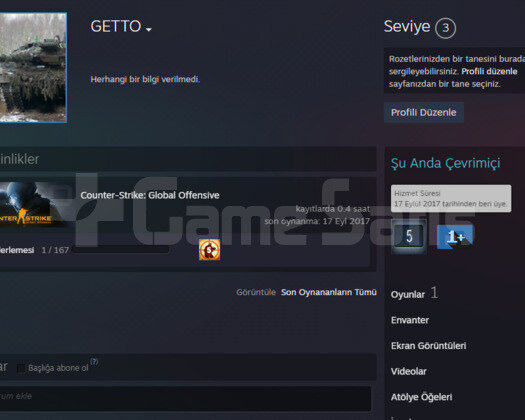Click 'son oynanma: 17 Eyl 2017' text
This screenshot has height=420, width=525.
[x=317, y=221]
